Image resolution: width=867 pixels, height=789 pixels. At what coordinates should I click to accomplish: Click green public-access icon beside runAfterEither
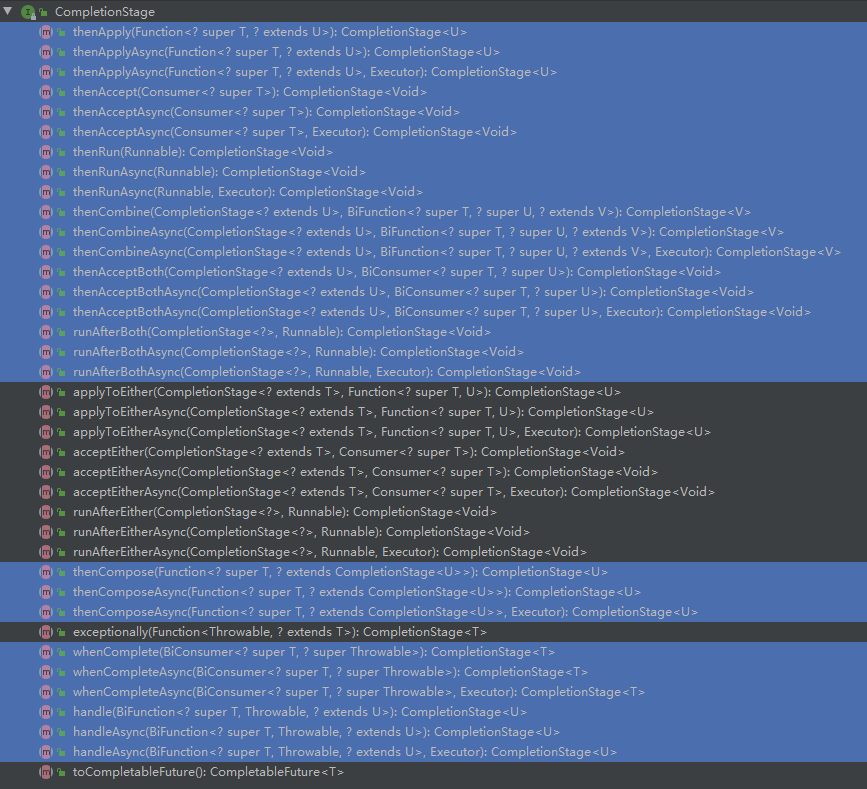click(61, 512)
